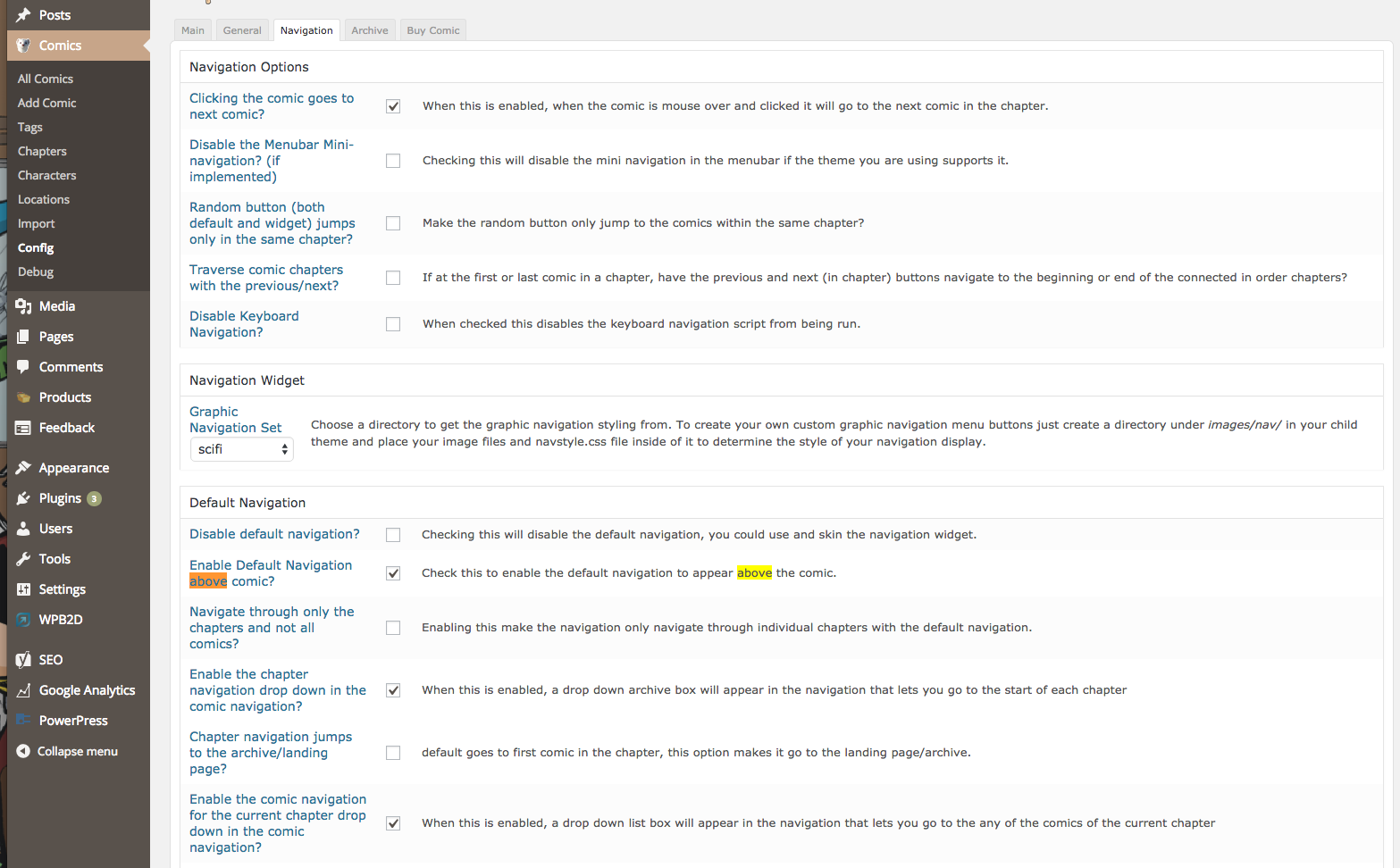Select the General settings tab
Image resolution: width=1400 pixels, height=868 pixels.
tap(242, 30)
